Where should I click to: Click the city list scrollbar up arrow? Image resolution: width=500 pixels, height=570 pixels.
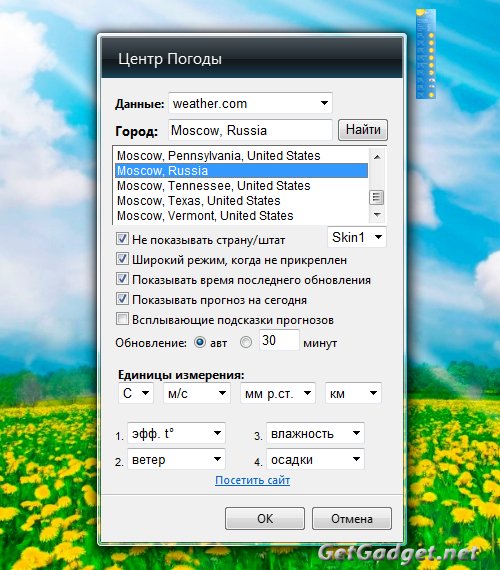tap(377, 157)
